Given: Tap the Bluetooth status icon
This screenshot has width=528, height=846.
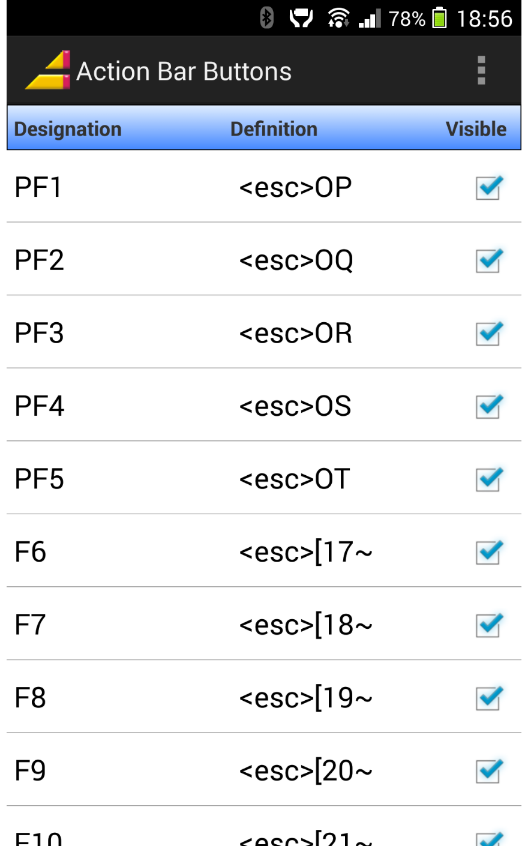Looking at the screenshot, I should 266,18.
